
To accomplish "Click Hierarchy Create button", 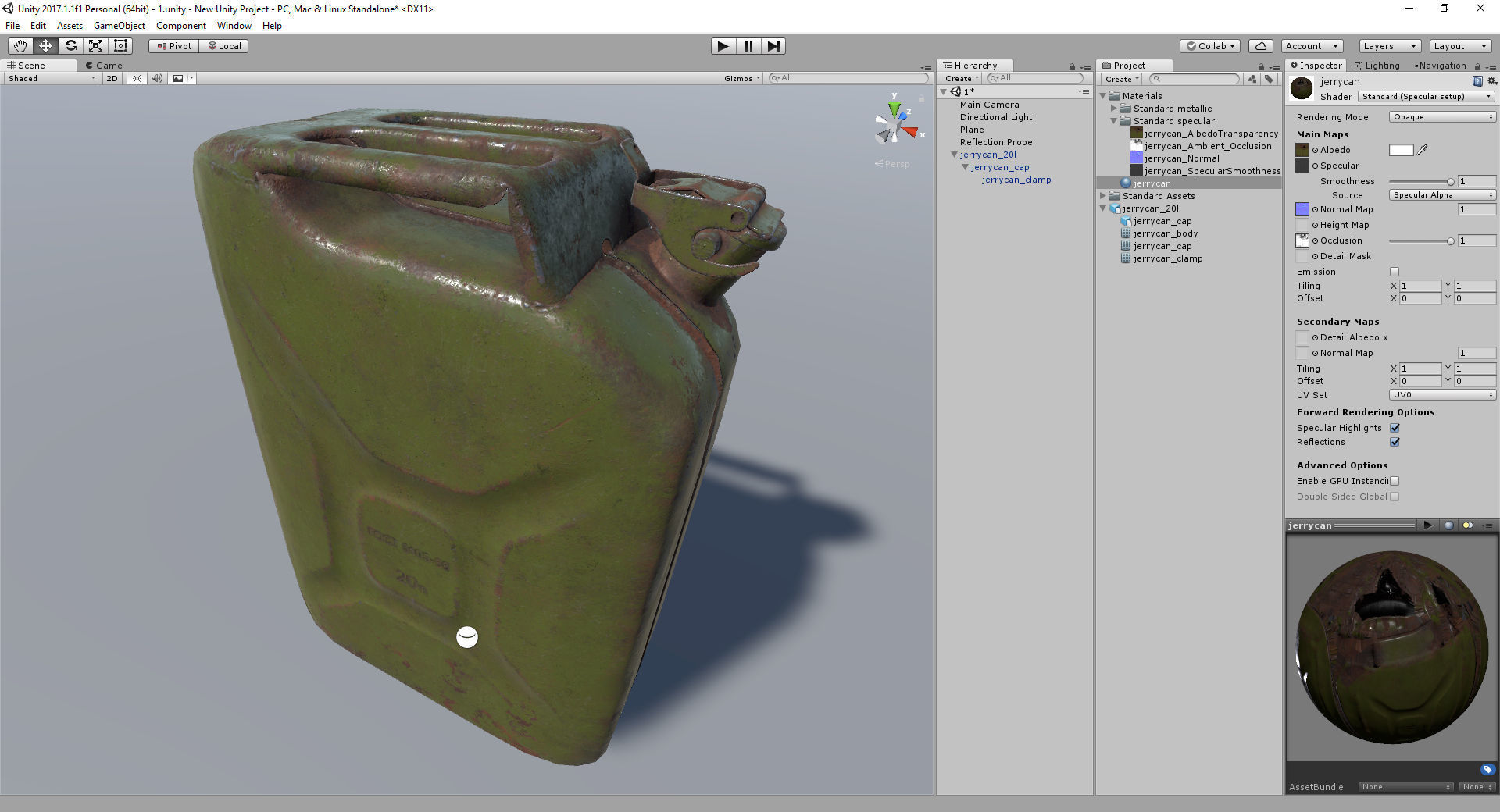I will tap(962, 79).
